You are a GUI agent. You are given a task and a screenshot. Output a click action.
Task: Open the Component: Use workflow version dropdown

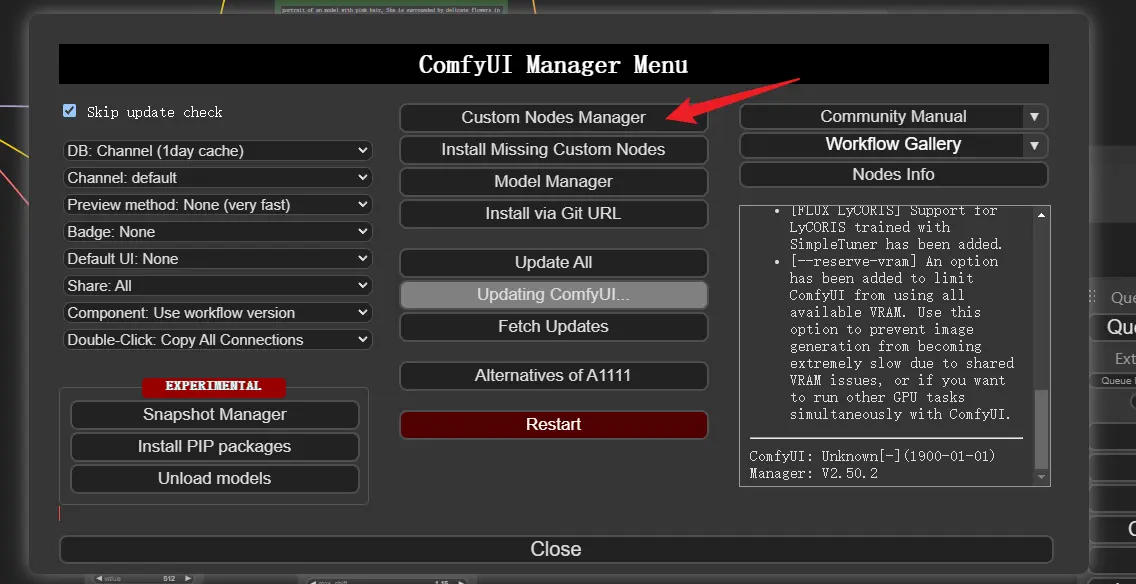click(218, 313)
